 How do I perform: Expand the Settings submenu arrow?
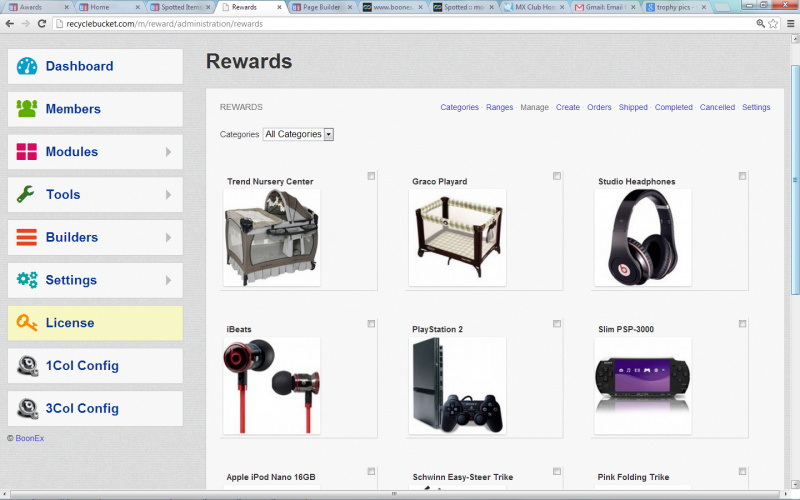click(x=168, y=280)
